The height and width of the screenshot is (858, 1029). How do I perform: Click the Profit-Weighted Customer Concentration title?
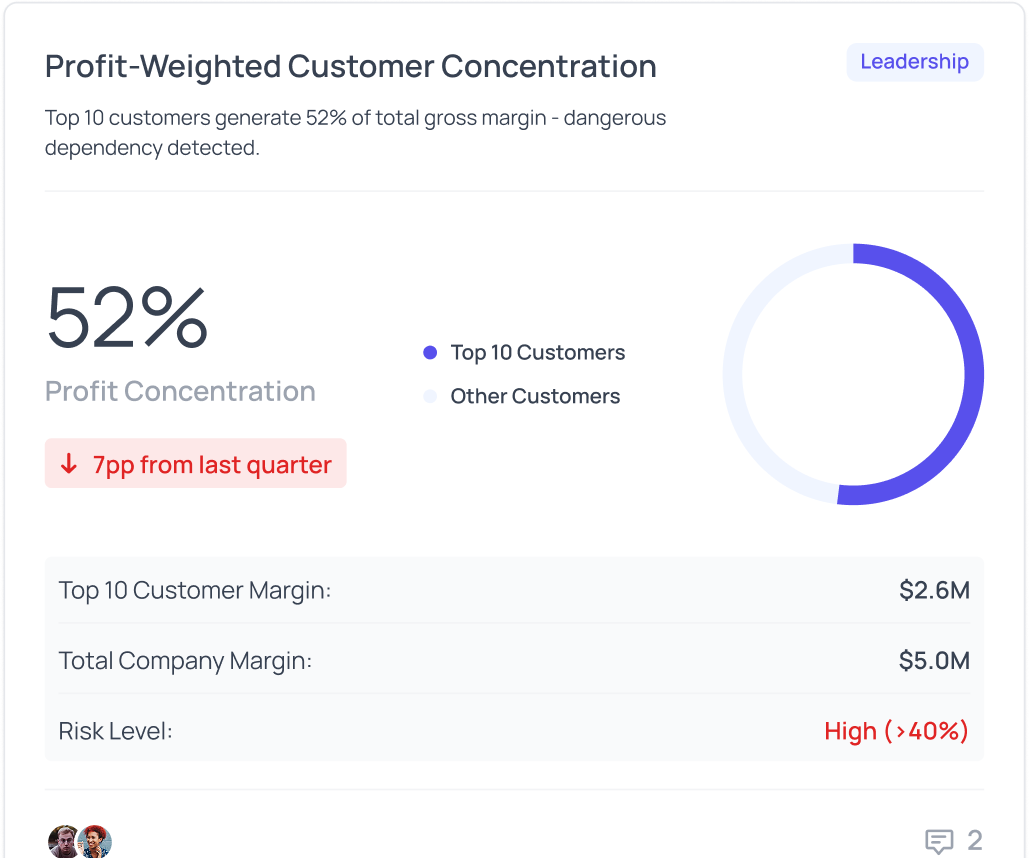[351, 67]
